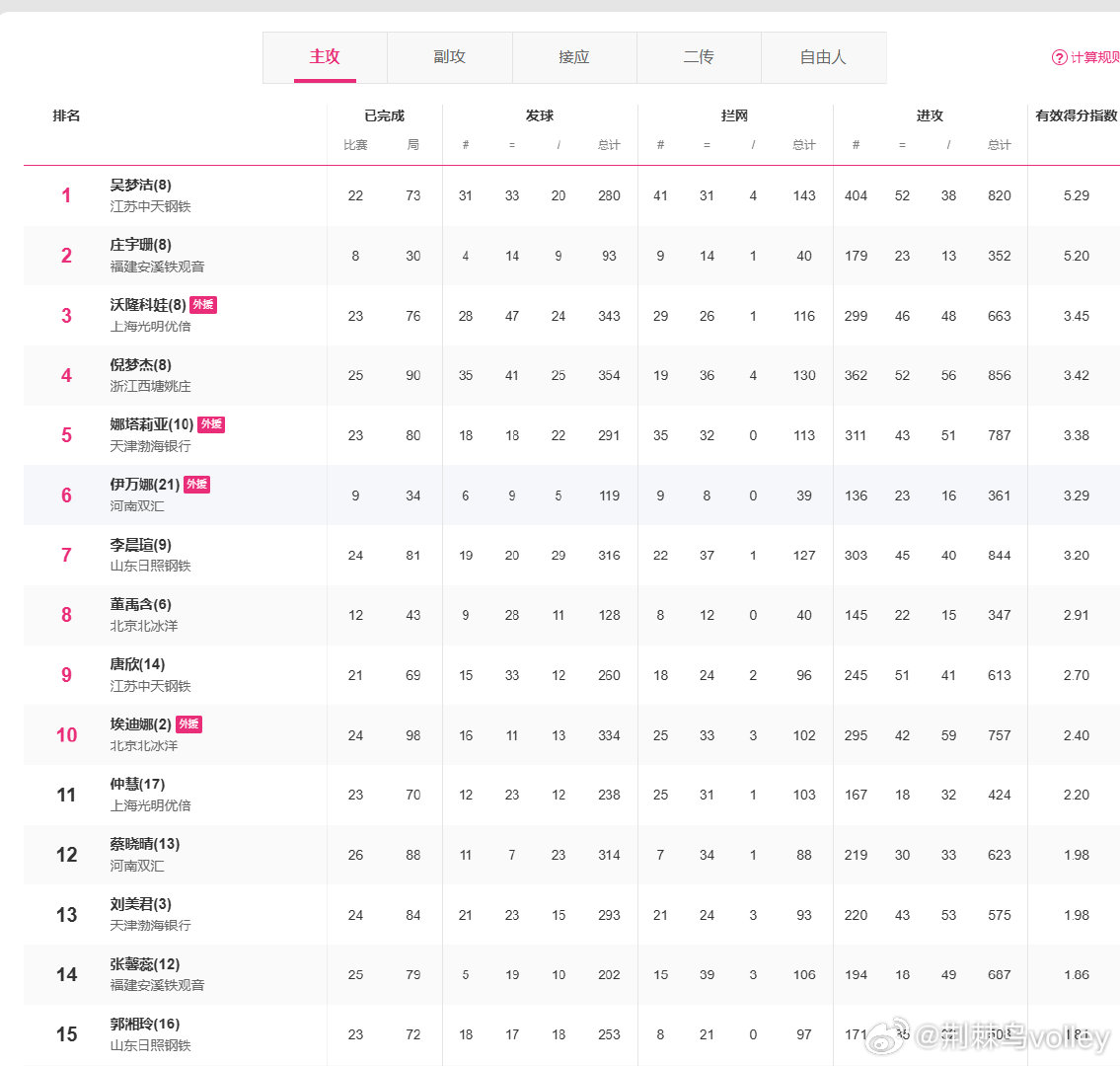Click the 外援 badge beside 埃迪娜(2)
Screen dimensions: 1120x1066
click(188, 724)
